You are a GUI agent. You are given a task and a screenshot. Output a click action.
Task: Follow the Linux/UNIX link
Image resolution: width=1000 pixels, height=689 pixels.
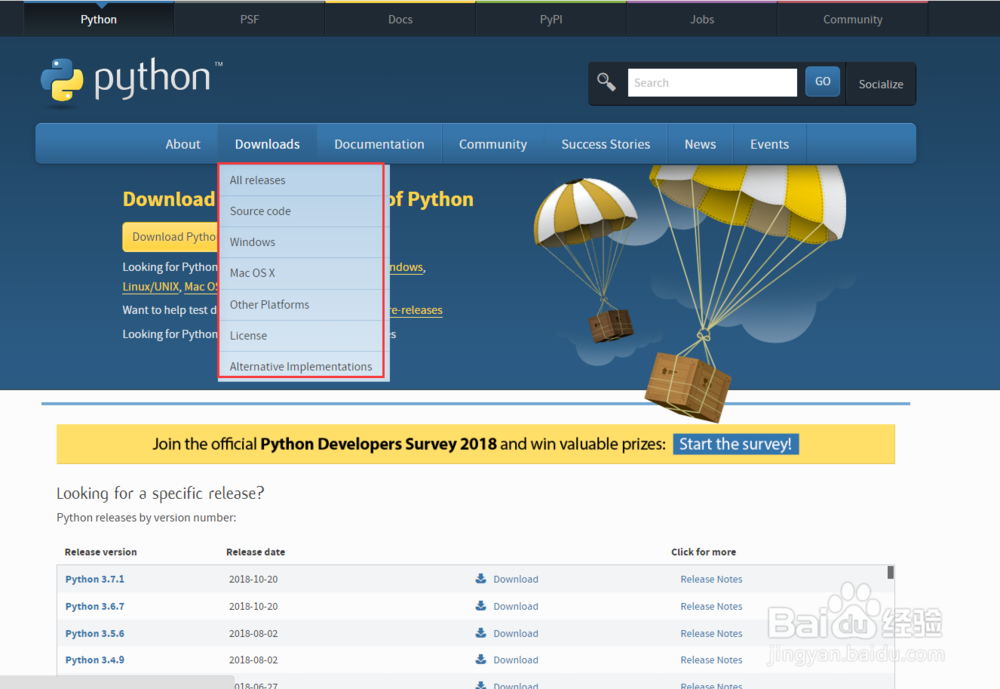tap(151, 286)
